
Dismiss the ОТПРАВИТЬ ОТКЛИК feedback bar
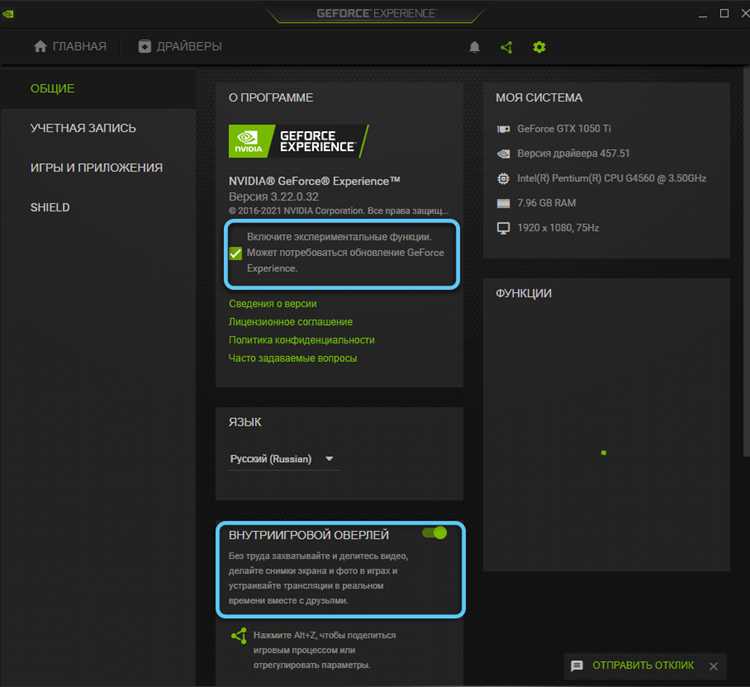(713, 666)
